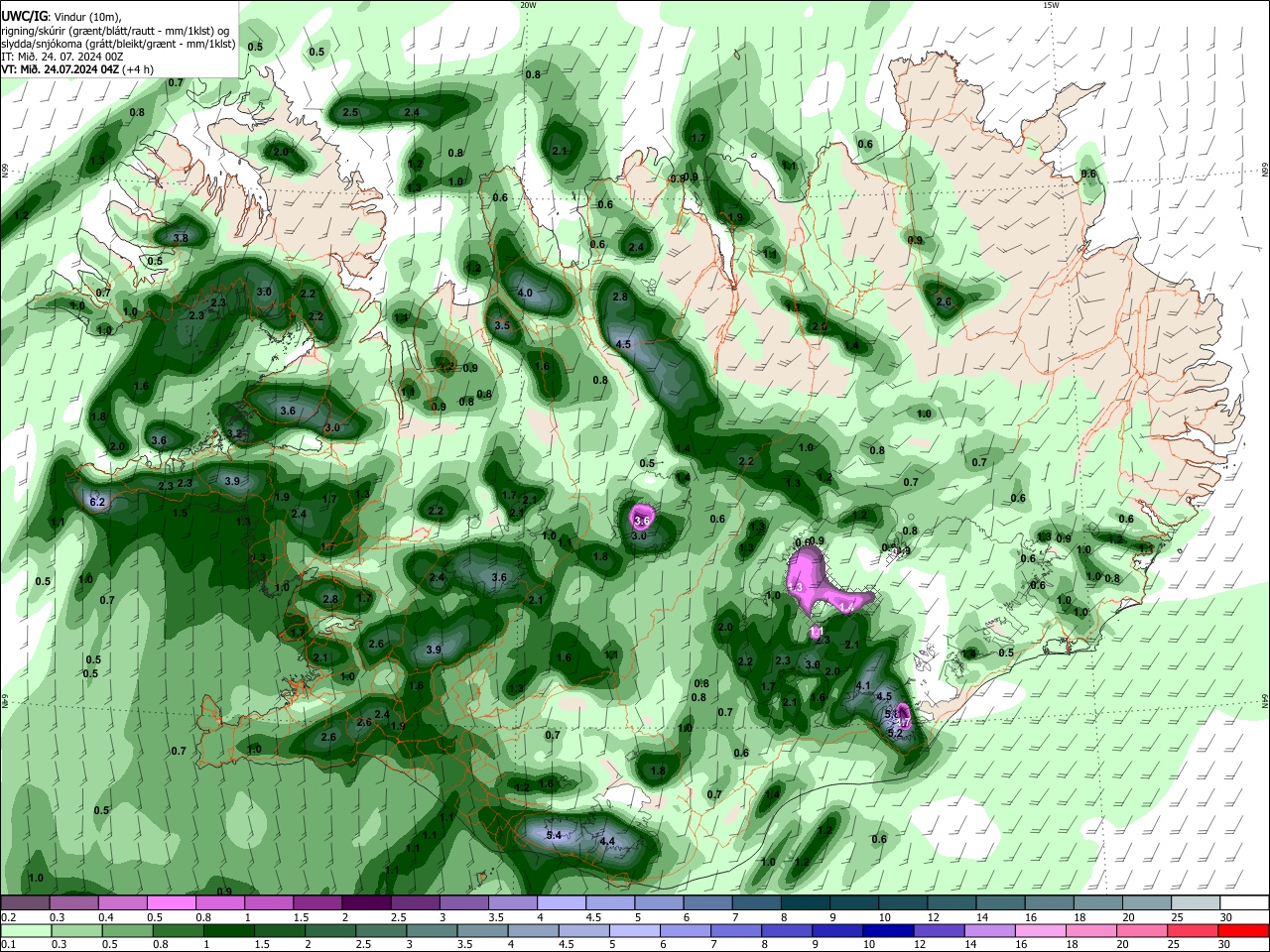The width and height of the screenshot is (1270, 952).
Task: Click the '15W' longitude label
Action: pyautogui.click(x=1051, y=5)
